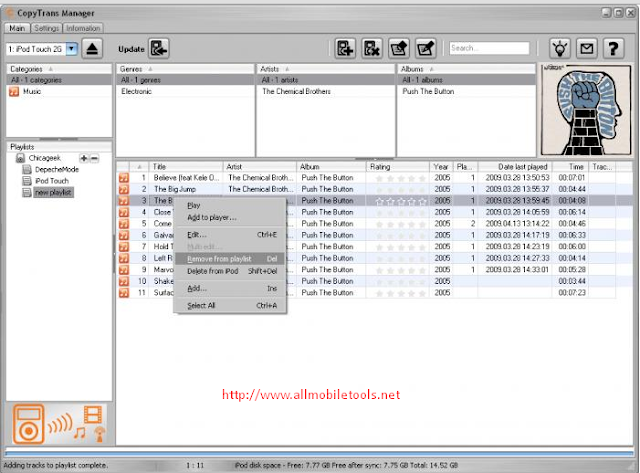This screenshot has height=473, width=640.
Task: Switch to the Main tab
Action: click(17, 28)
